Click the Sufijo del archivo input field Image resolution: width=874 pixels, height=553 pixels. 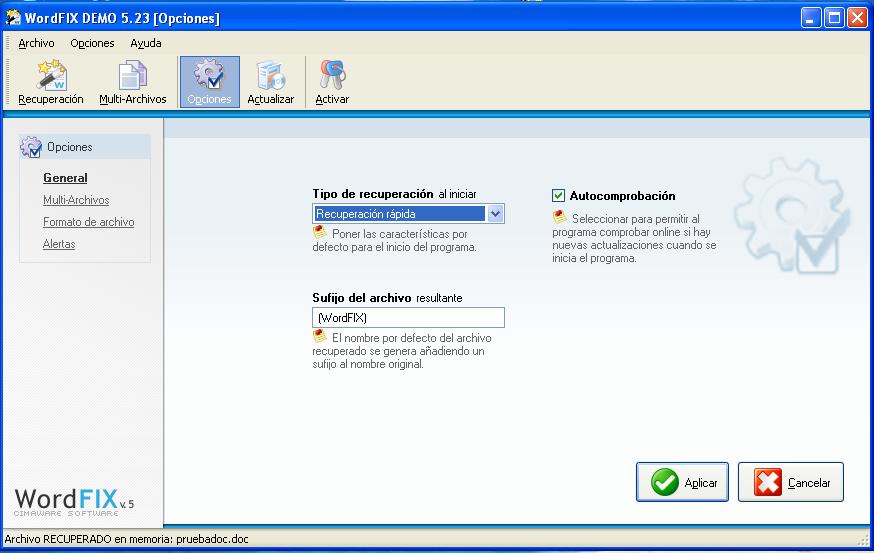409,318
